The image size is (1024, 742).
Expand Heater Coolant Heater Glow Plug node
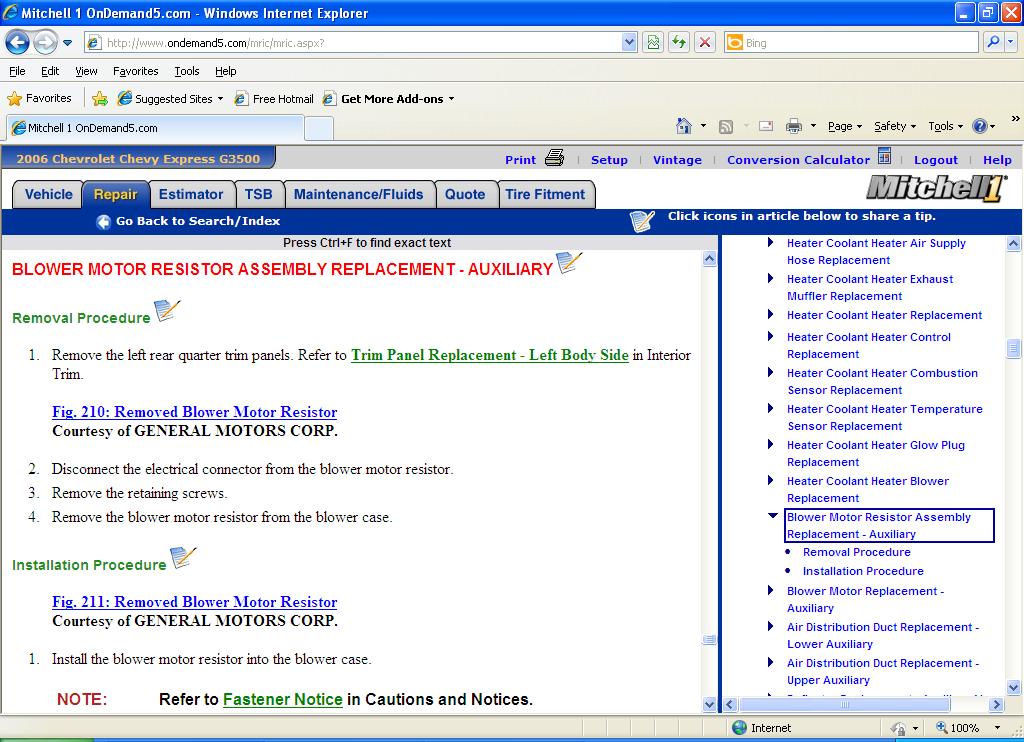pos(771,444)
